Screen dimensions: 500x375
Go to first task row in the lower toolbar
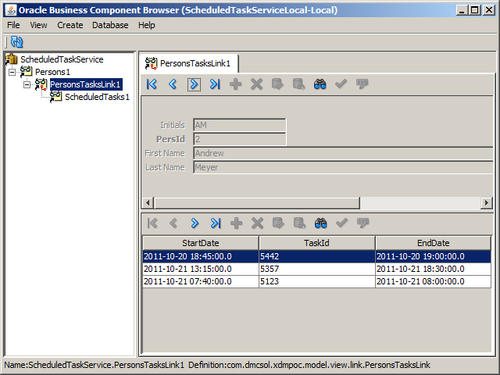152,223
